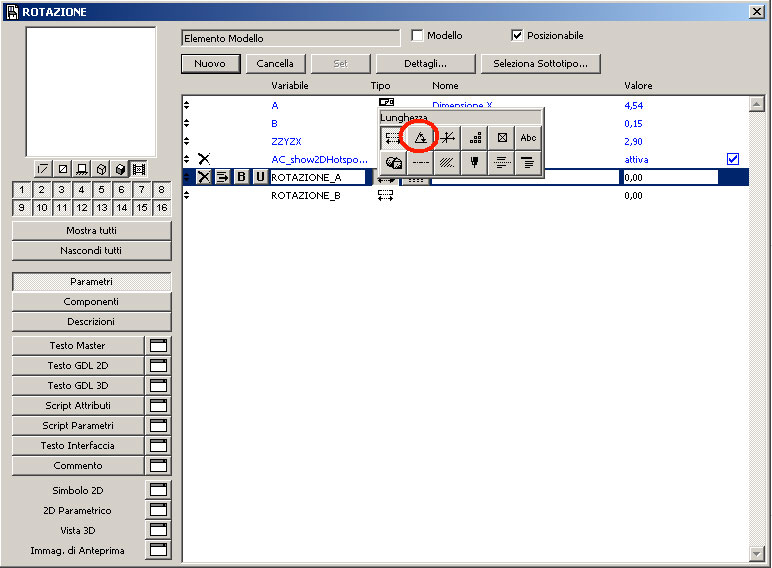Click the ROTAZIONE_A value field

tap(668, 177)
